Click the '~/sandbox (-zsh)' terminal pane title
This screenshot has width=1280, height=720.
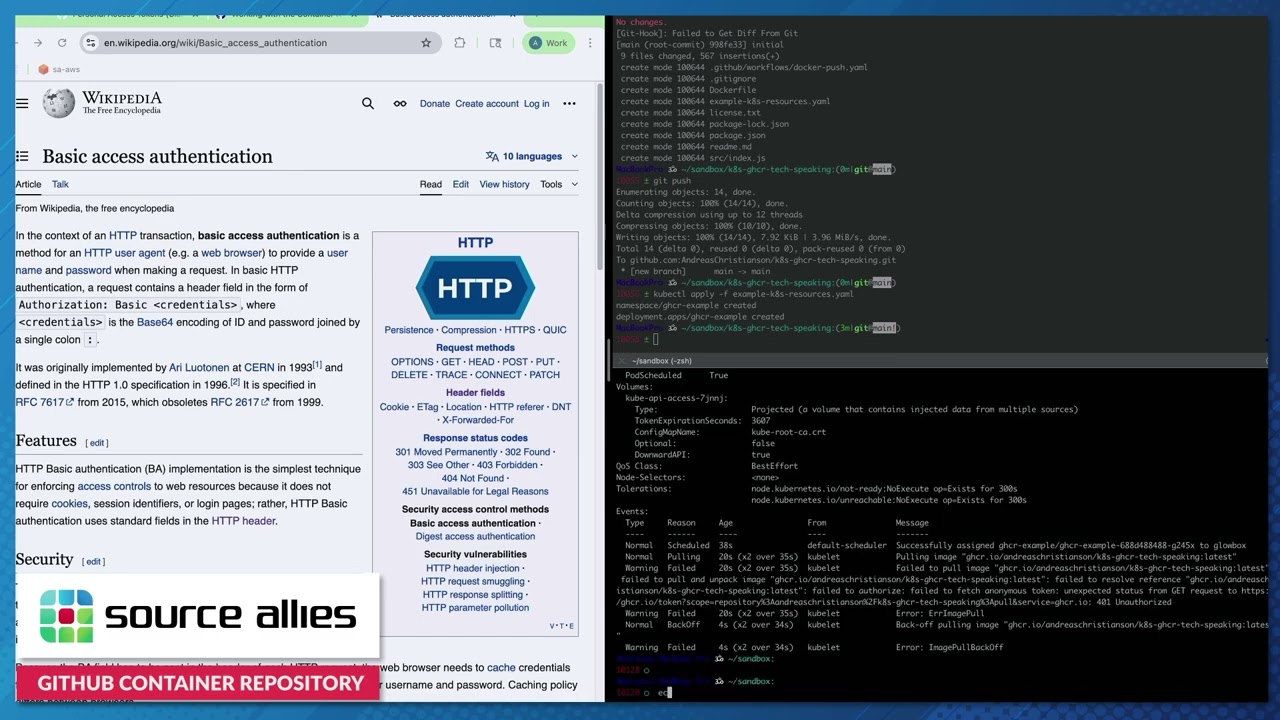pos(661,361)
